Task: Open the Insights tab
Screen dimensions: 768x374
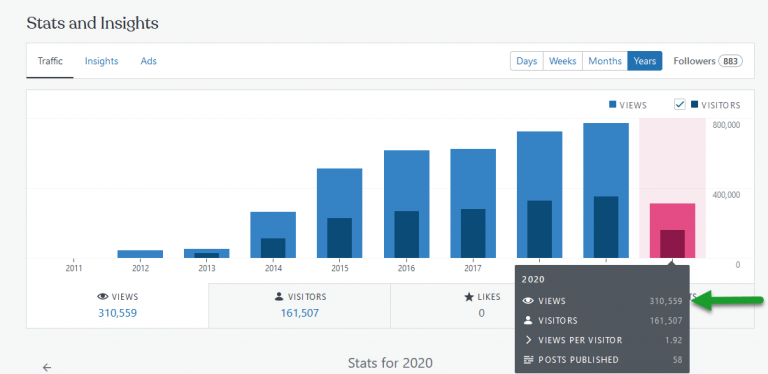Action: click(x=101, y=61)
